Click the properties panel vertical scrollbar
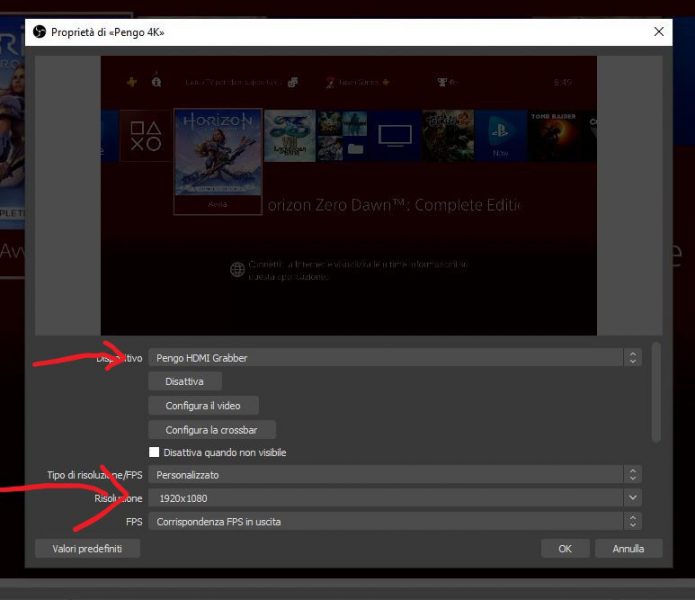Image resolution: width=695 pixels, height=600 pixels. (656, 392)
